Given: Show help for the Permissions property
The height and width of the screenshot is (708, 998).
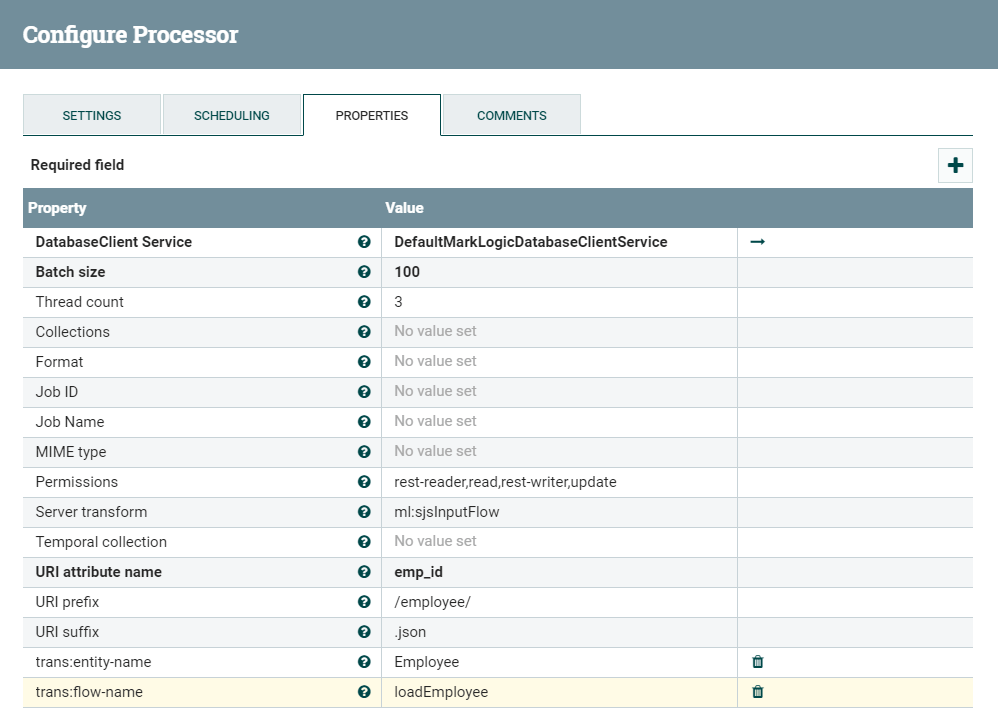Looking at the screenshot, I should pyautogui.click(x=364, y=481).
